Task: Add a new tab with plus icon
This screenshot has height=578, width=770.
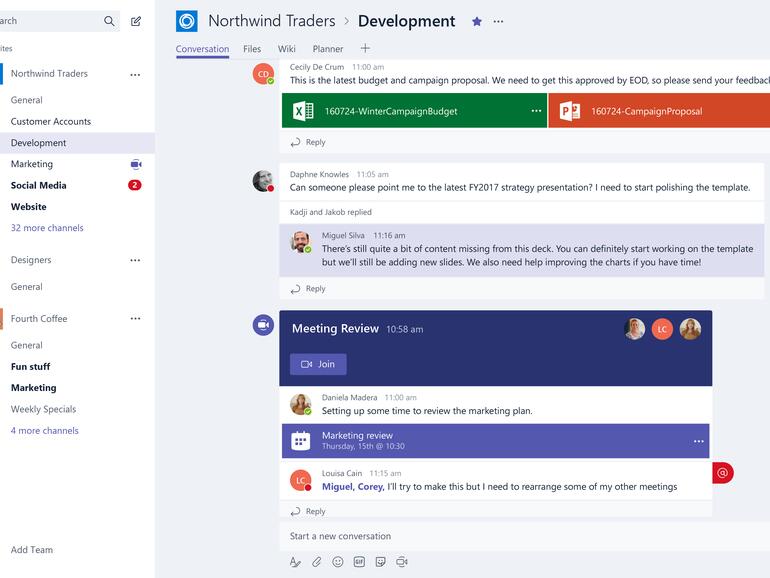Action: tap(365, 48)
